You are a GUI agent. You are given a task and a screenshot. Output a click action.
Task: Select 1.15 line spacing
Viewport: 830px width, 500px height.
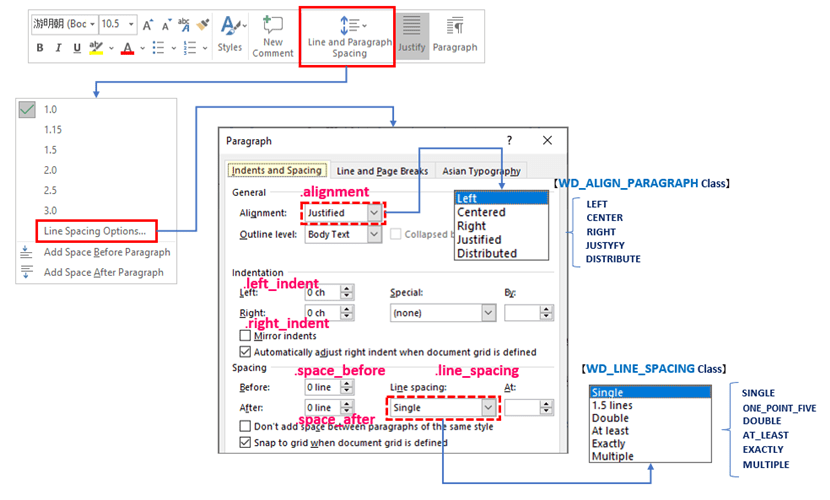[x=53, y=130]
